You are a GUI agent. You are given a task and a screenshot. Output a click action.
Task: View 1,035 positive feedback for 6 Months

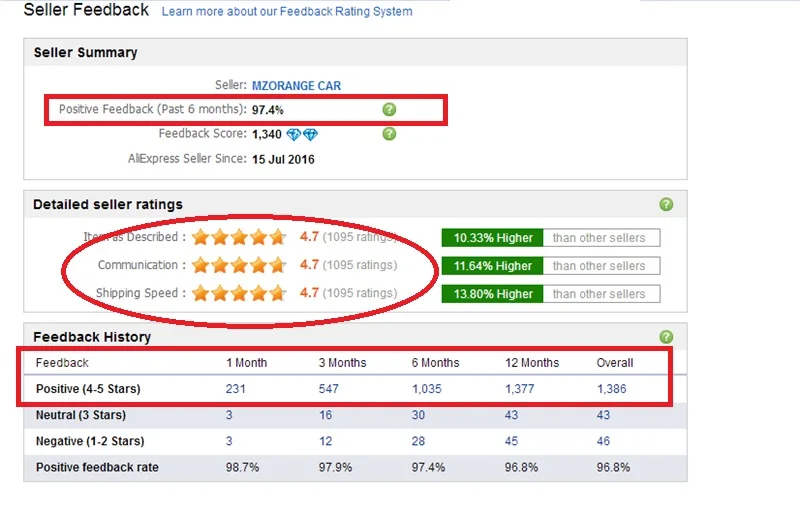click(427, 389)
